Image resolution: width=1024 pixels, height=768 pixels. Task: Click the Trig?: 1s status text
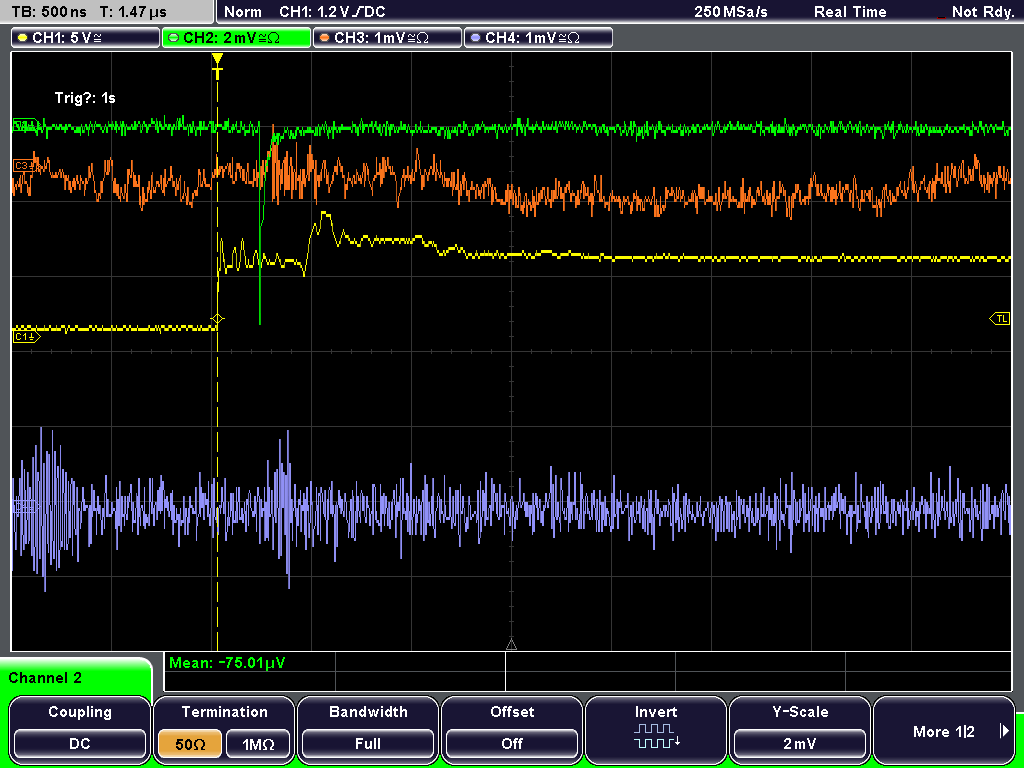click(85, 98)
